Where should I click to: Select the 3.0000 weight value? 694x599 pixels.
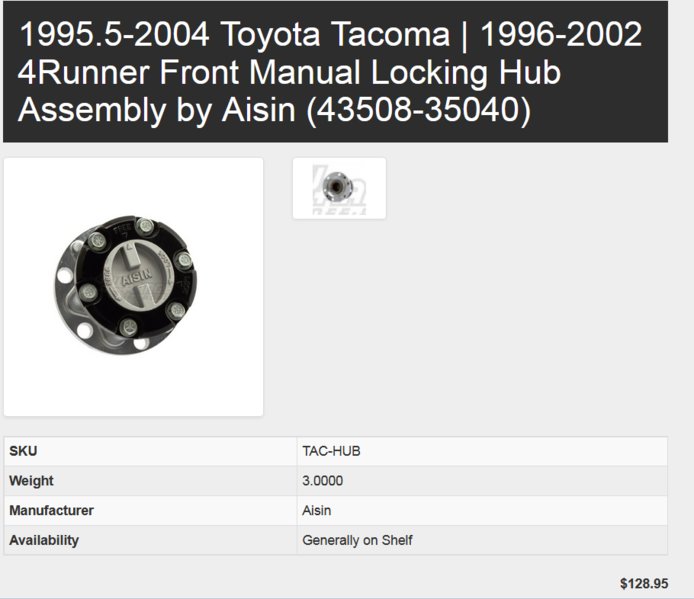pyautogui.click(x=323, y=481)
